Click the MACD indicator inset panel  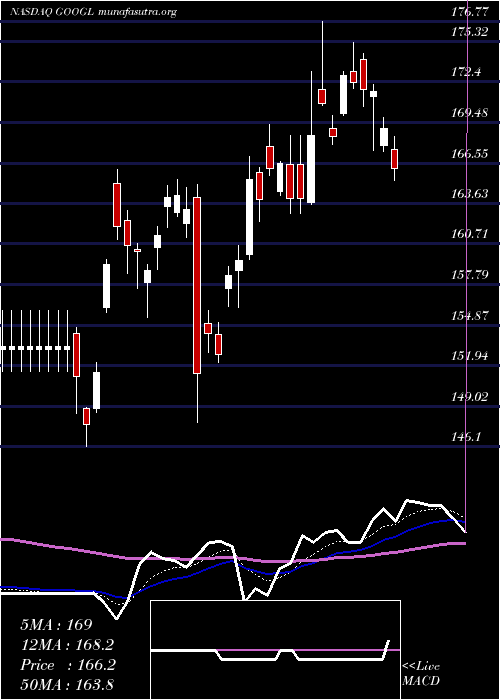pos(275,650)
